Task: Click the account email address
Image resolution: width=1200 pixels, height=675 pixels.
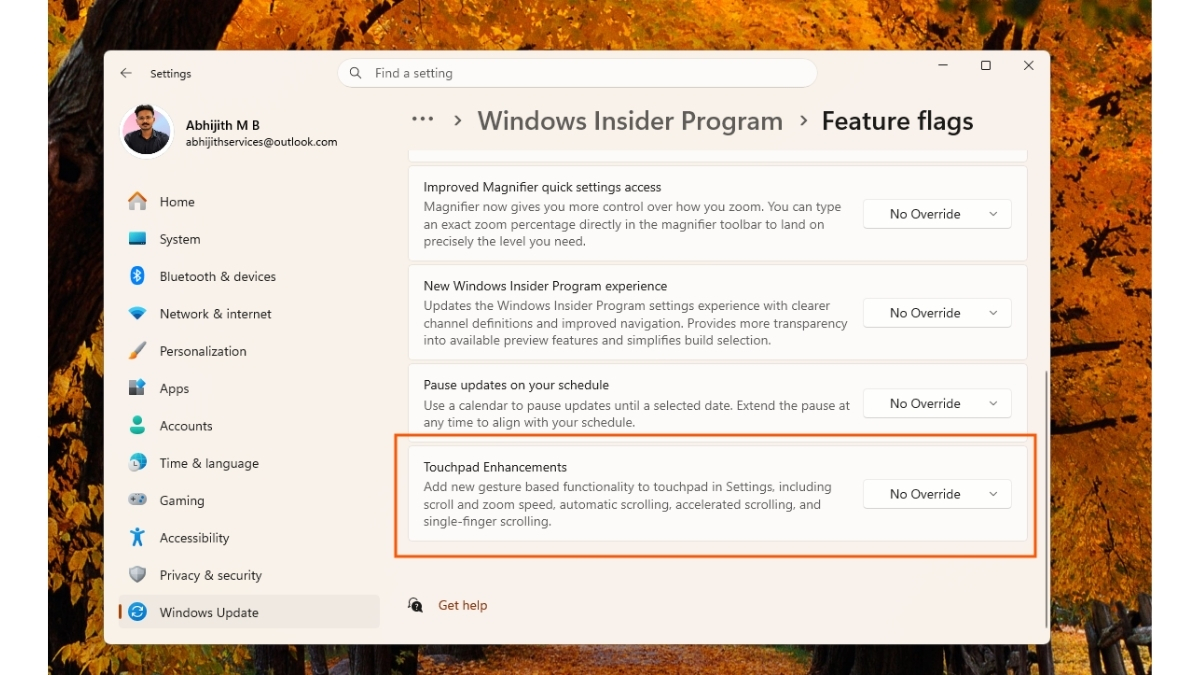Action: click(x=261, y=142)
